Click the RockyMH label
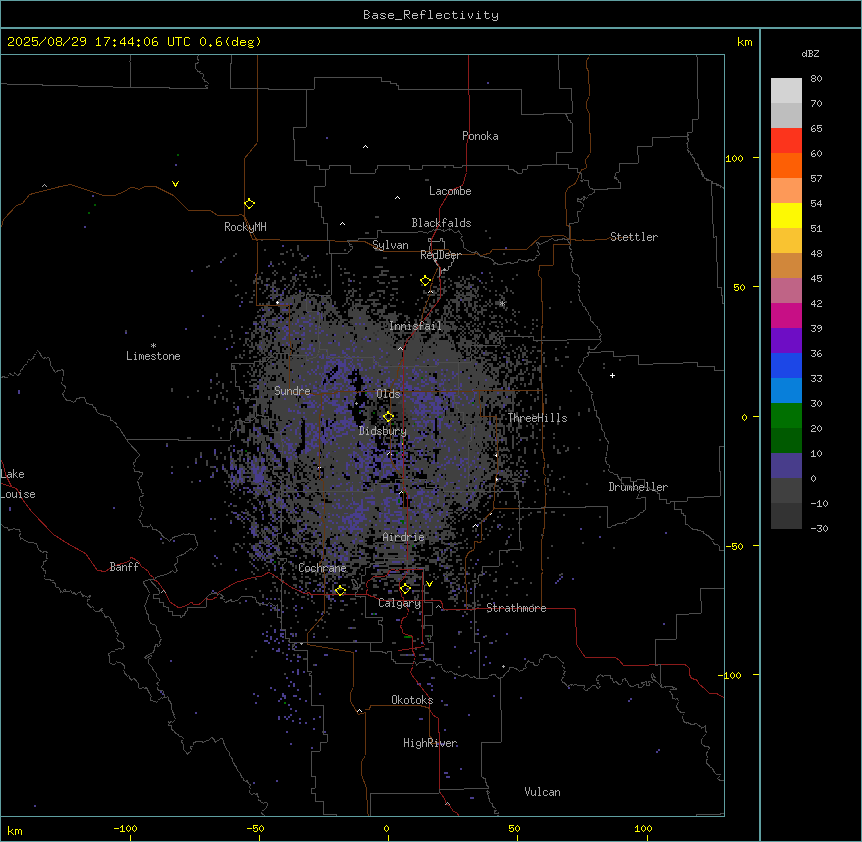The image size is (862, 842). 245,226
